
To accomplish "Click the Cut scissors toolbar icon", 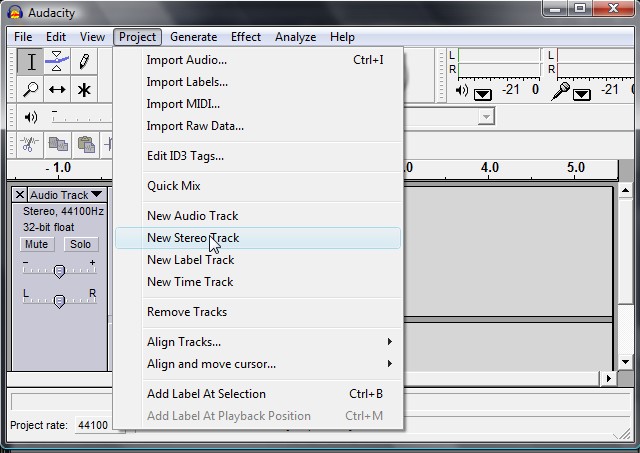I will point(29,144).
